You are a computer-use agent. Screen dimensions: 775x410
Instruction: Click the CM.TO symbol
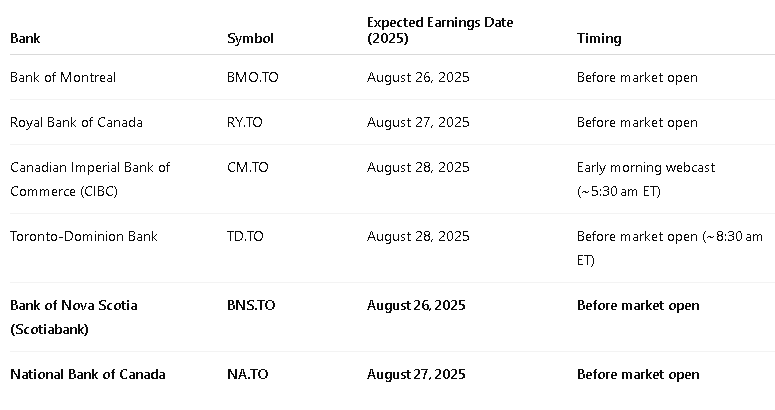247,167
